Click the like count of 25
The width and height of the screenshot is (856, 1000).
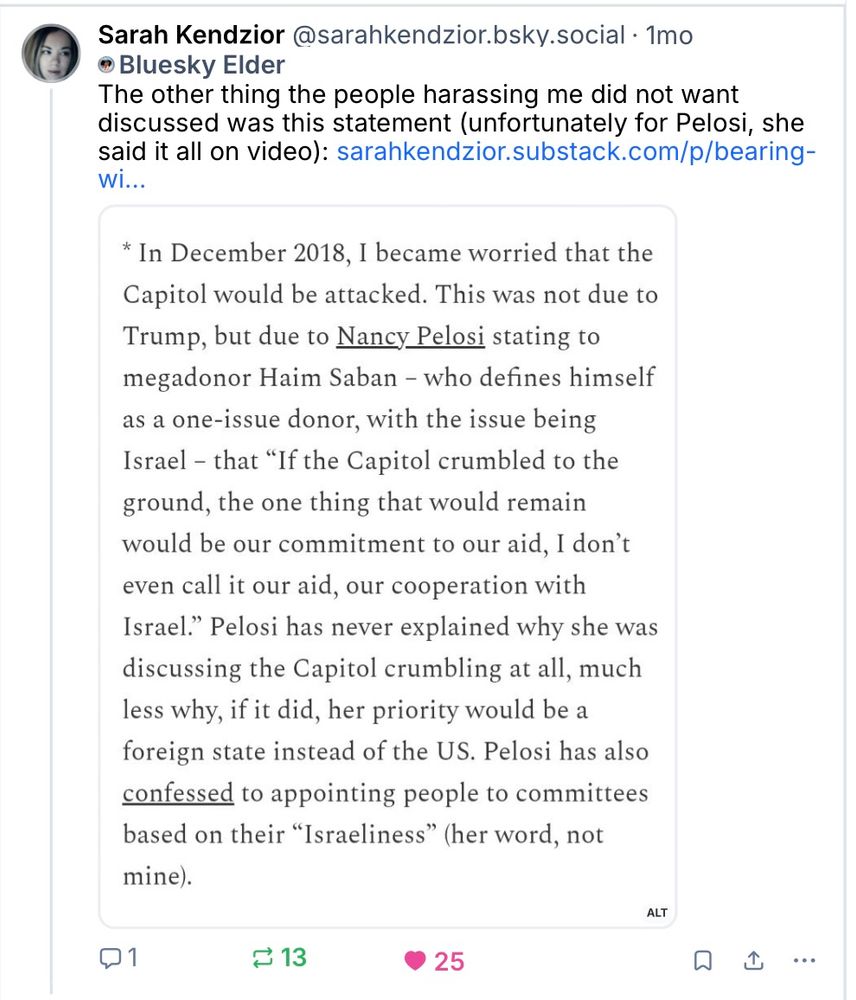point(449,961)
